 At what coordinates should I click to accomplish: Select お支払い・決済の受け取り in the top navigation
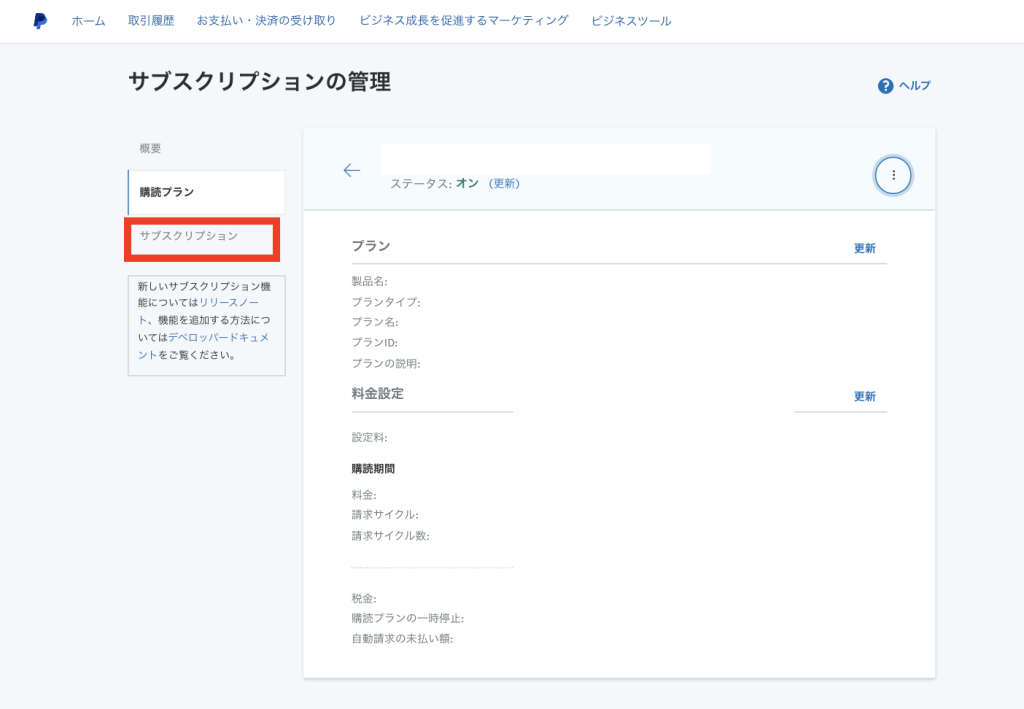(x=266, y=21)
